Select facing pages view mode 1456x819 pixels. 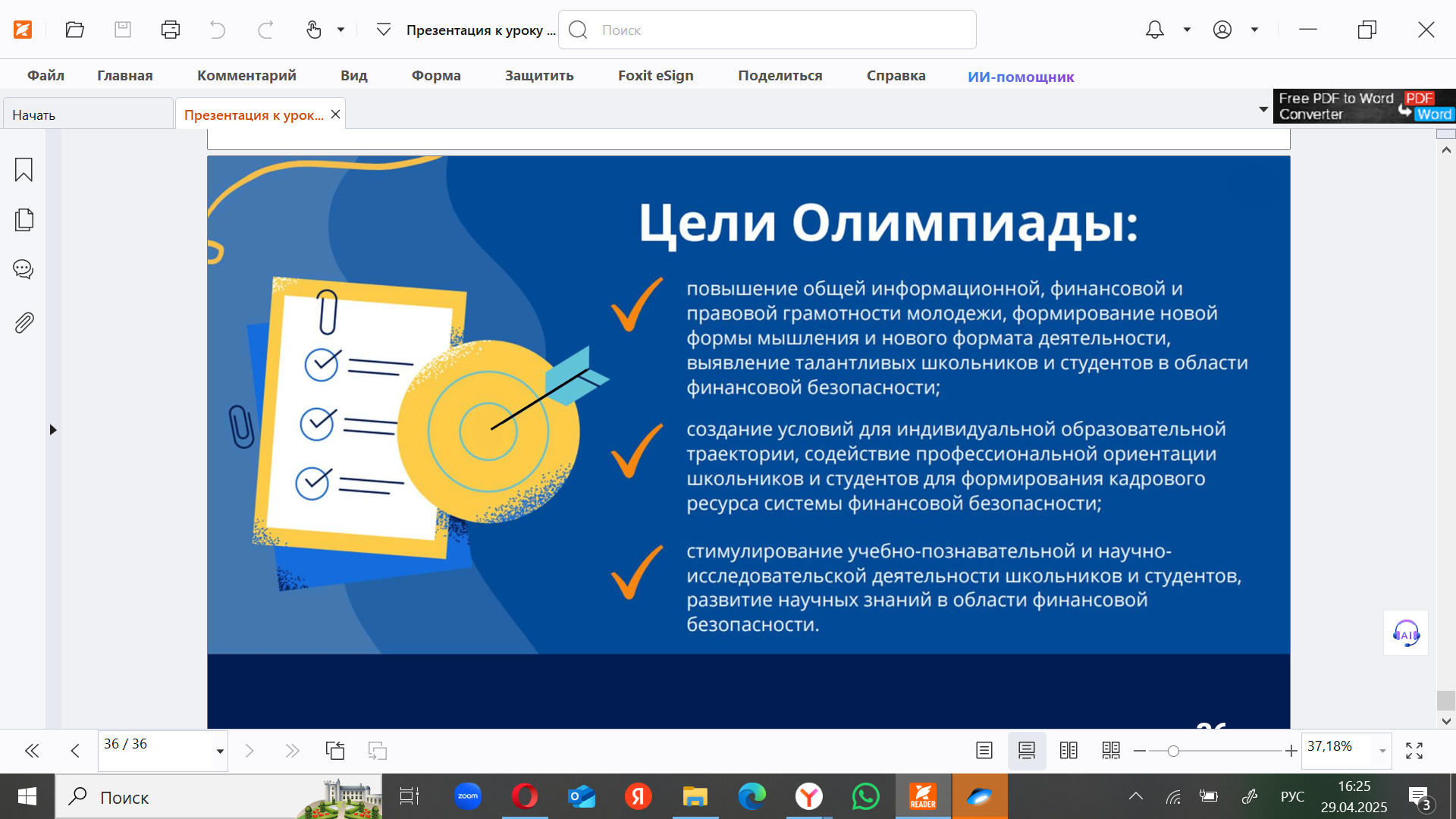[x=1068, y=751]
